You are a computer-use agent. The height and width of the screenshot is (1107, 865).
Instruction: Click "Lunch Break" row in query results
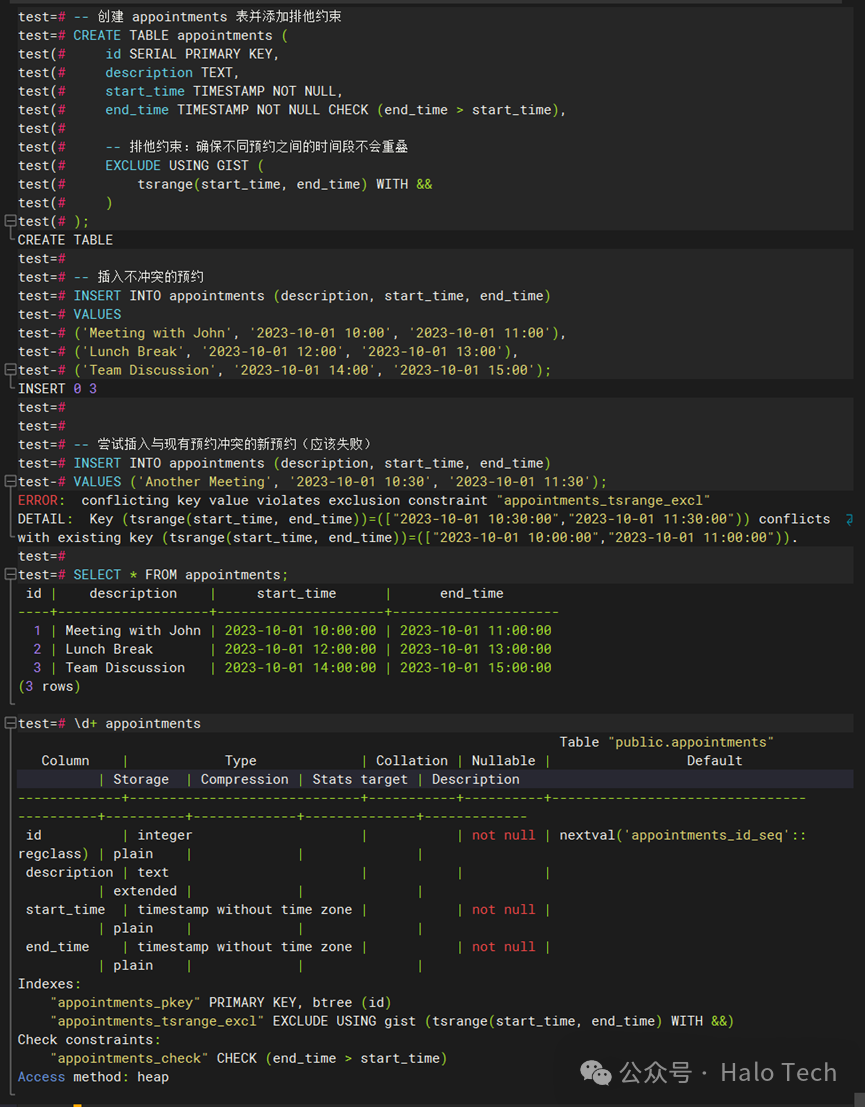click(x=109, y=649)
